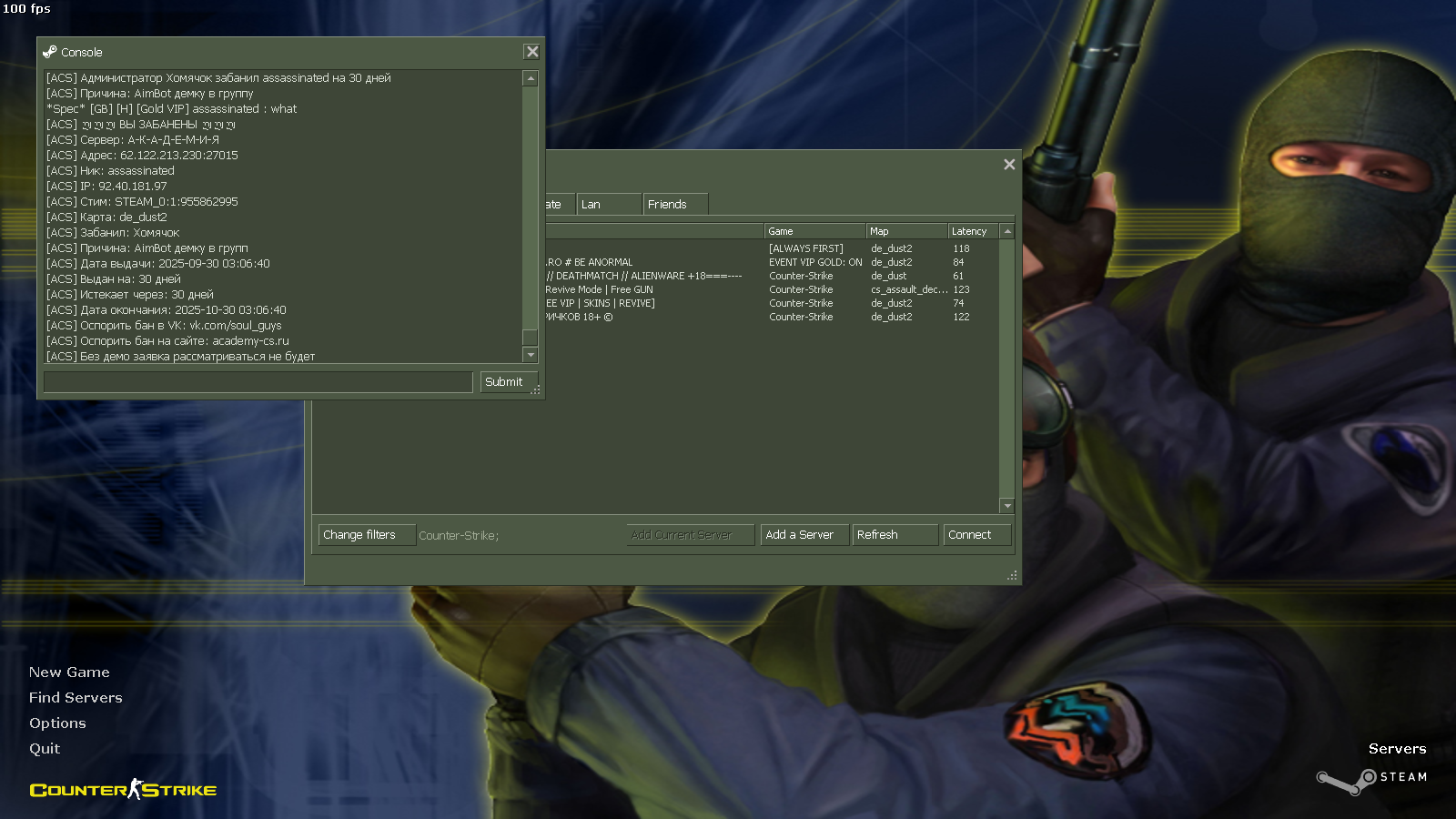Viewport: 1456px width, 819px height.
Task: Sort servers by the Latency column
Action: pyautogui.click(x=972, y=231)
